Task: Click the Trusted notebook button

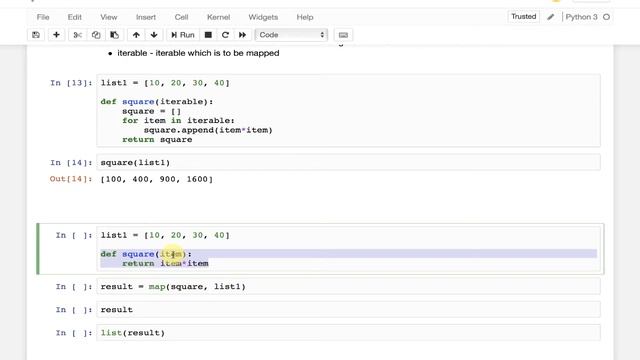Action: click(524, 17)
